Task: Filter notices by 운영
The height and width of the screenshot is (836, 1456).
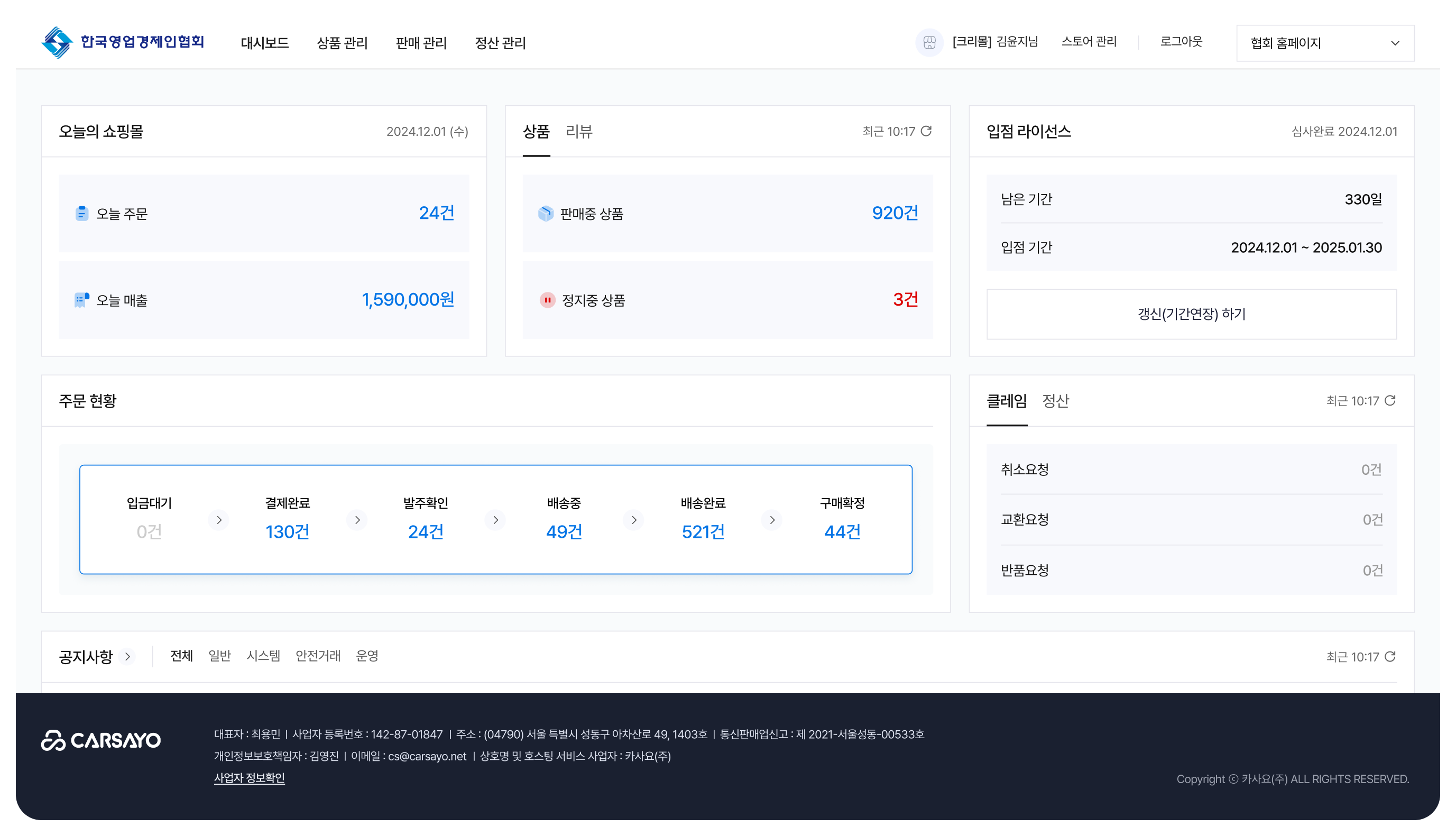Action: [x=367, y=656]
